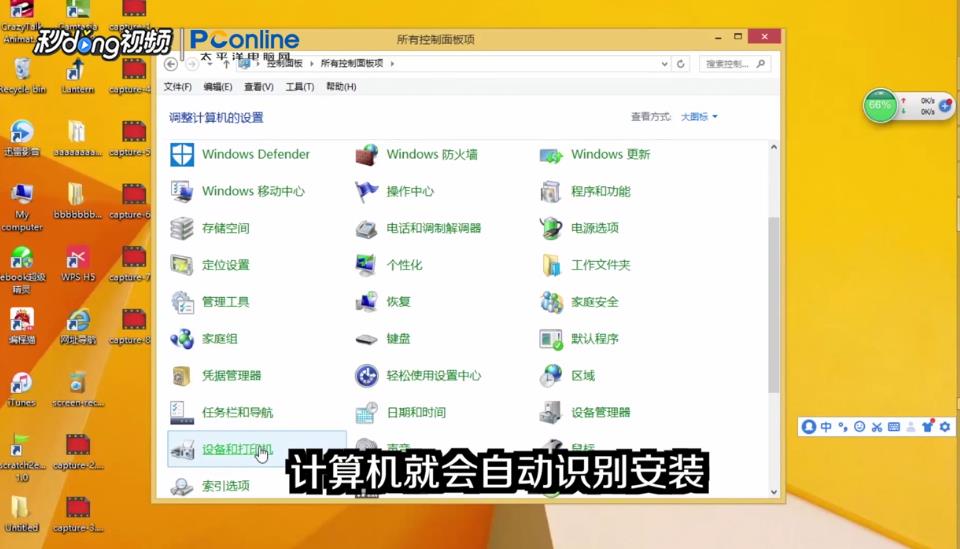
Task: Open 设备管理器 icon
Action: [x=551, y=412]
